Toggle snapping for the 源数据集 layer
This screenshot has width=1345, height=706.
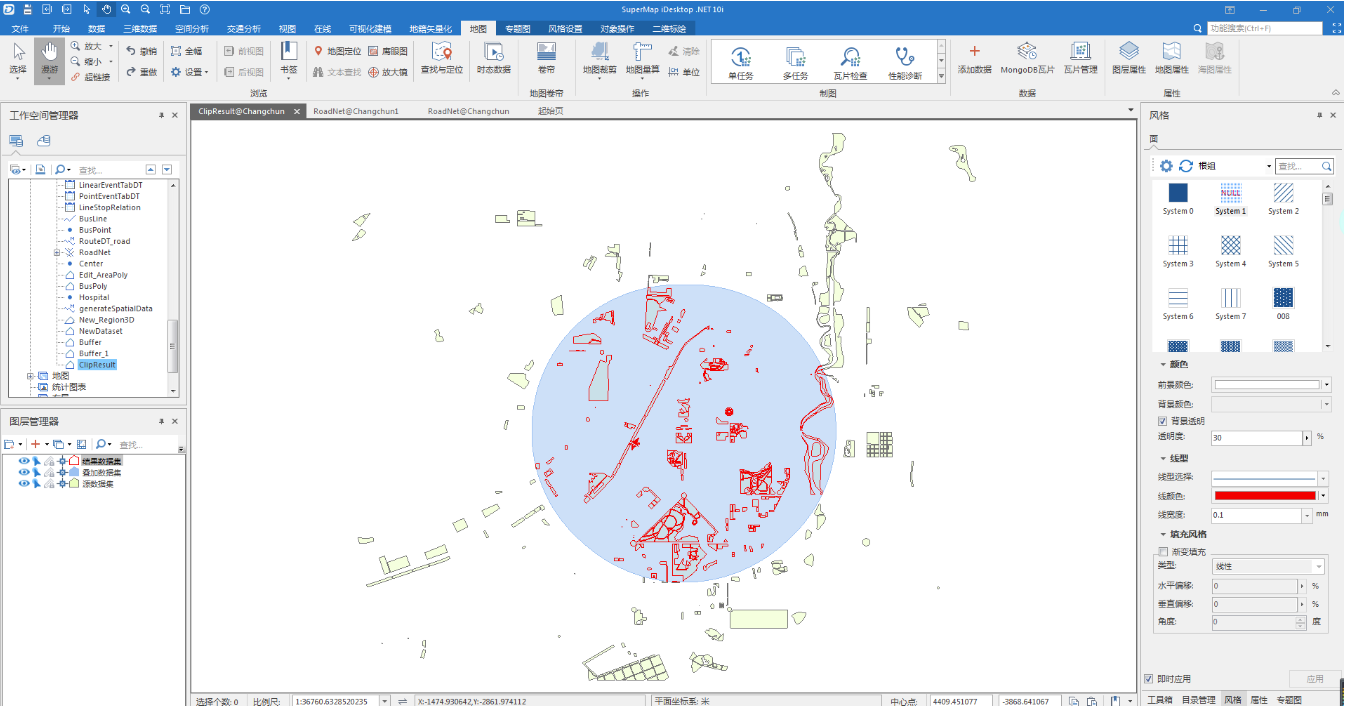(x=62, y=483)
